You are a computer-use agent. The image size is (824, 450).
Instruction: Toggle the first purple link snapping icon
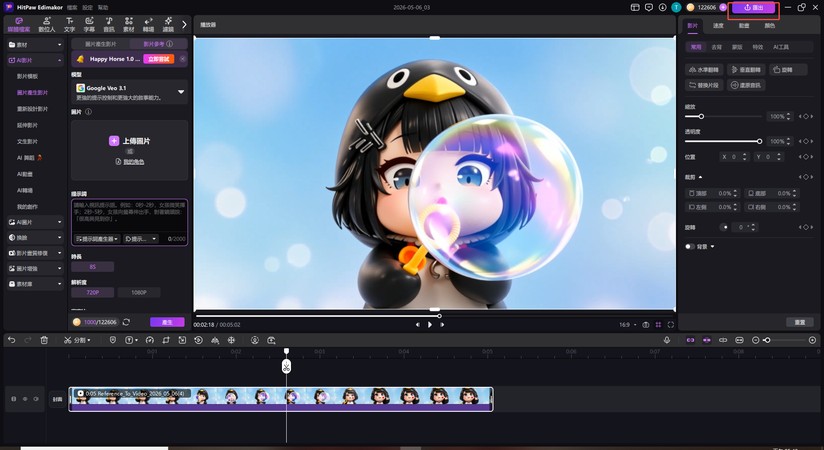(x=691, y=340)
